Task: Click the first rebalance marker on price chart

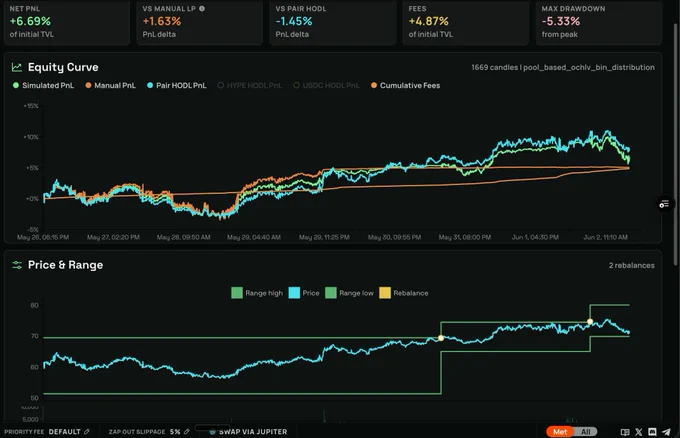Action: pos(441,338)
